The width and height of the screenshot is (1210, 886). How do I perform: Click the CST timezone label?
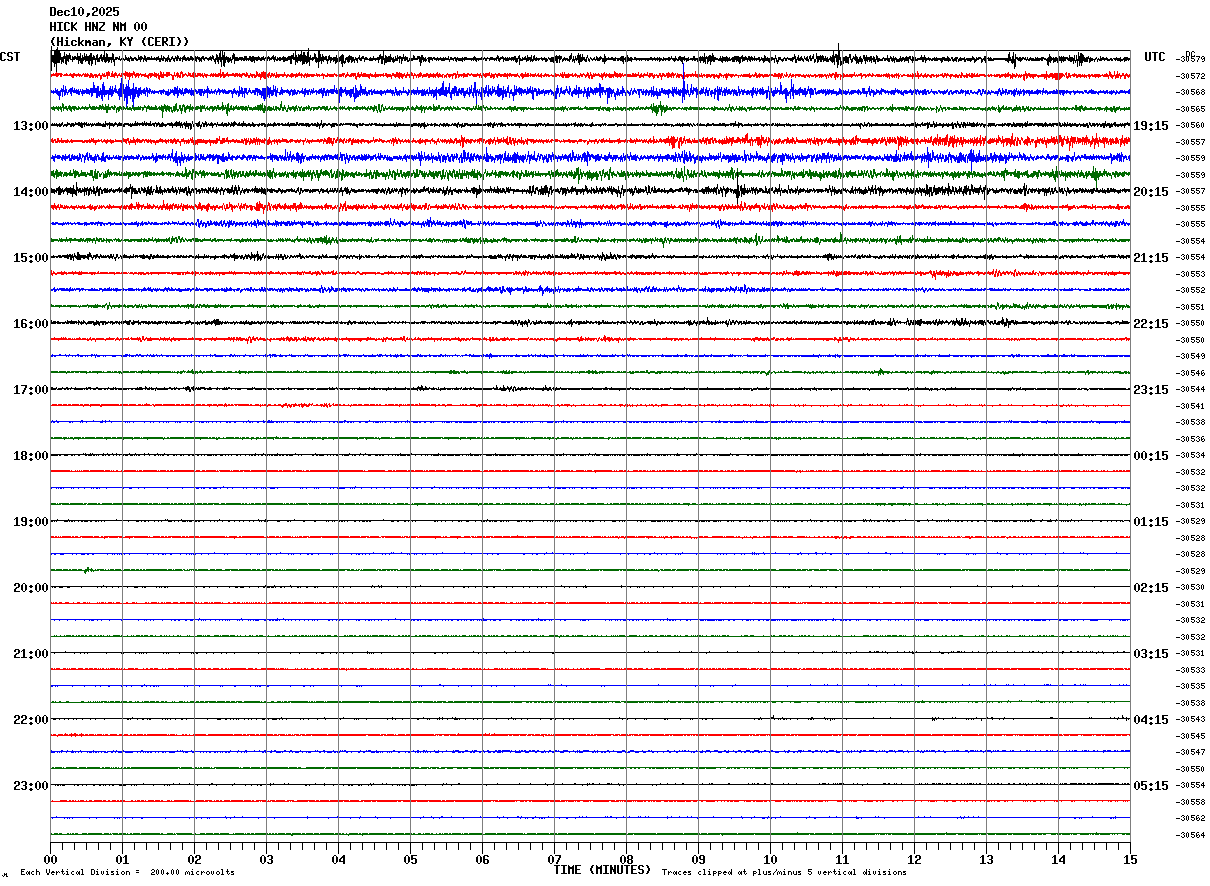point(10,57)
